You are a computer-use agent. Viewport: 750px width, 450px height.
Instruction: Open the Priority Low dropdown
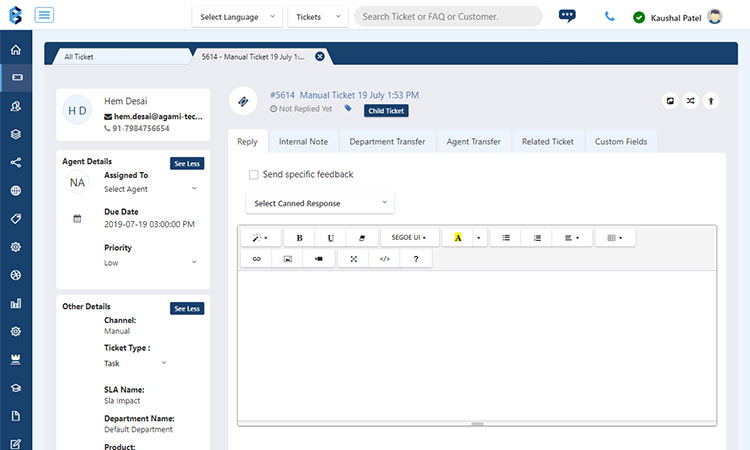click(151, 263)
